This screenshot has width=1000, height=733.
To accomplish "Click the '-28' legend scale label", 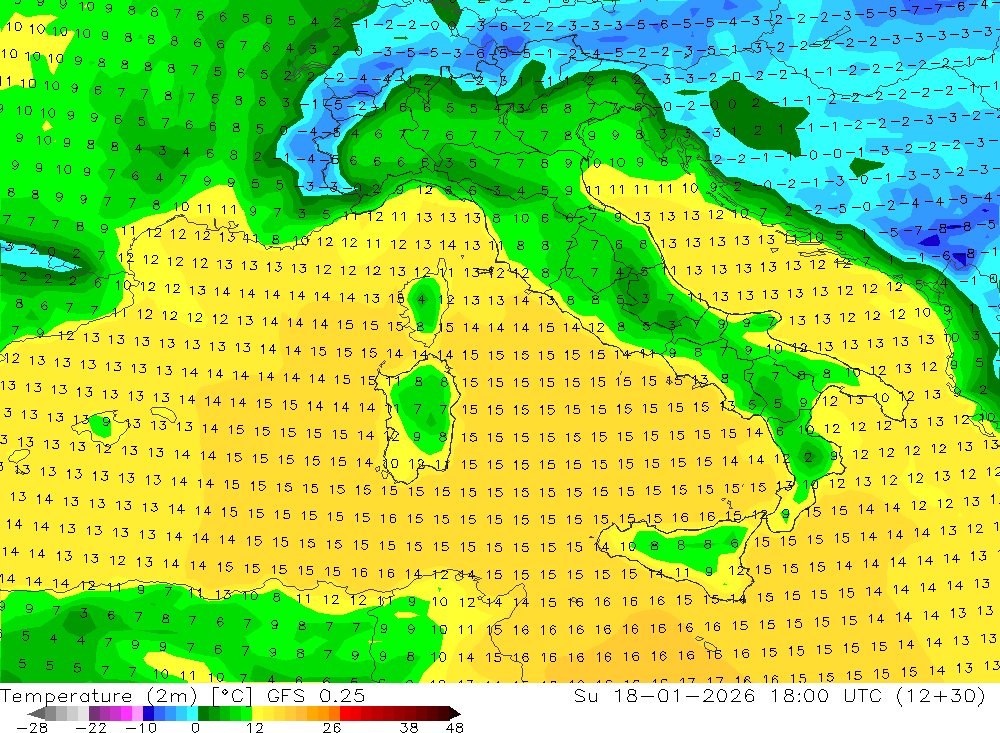I will [32, 728].
